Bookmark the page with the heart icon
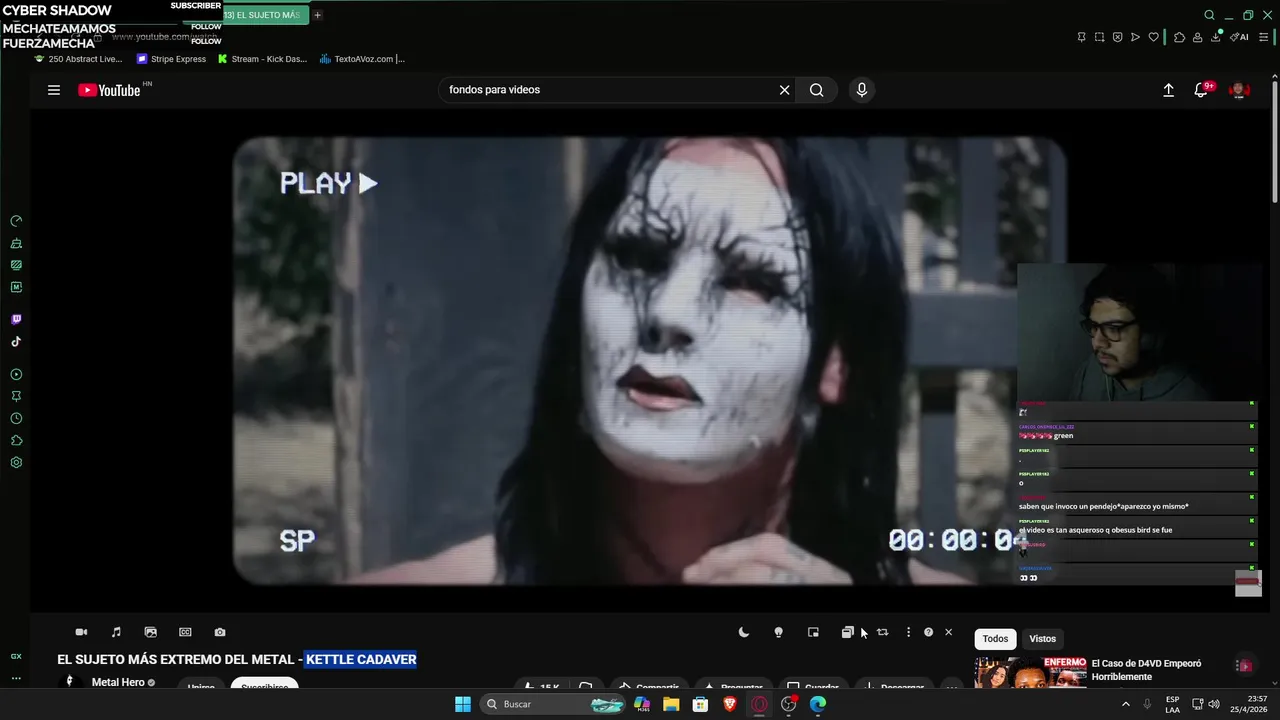Image resolution: width=1280 pixels, height=720 pixels. point(1153,37)
